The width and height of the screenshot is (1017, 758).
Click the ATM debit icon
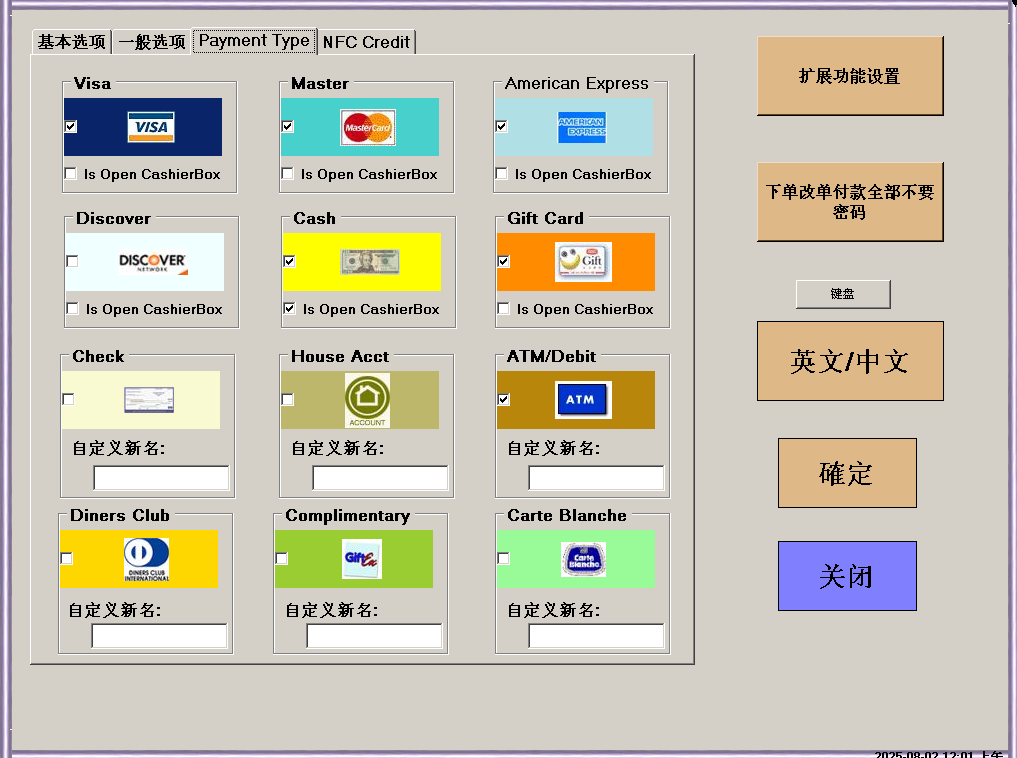pos(582,399)
